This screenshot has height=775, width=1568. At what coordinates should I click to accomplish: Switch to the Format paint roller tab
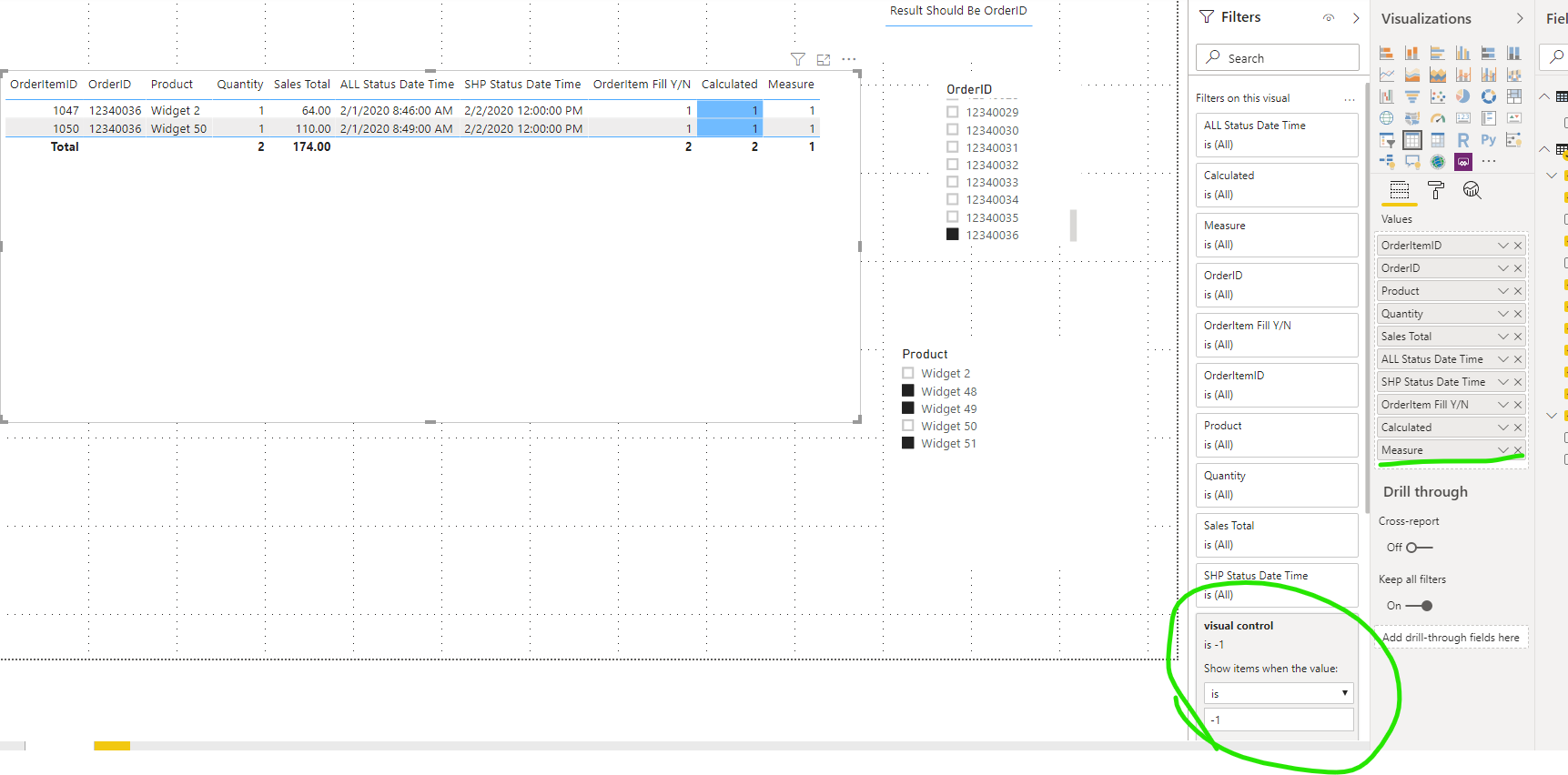tap(1436, 190)
